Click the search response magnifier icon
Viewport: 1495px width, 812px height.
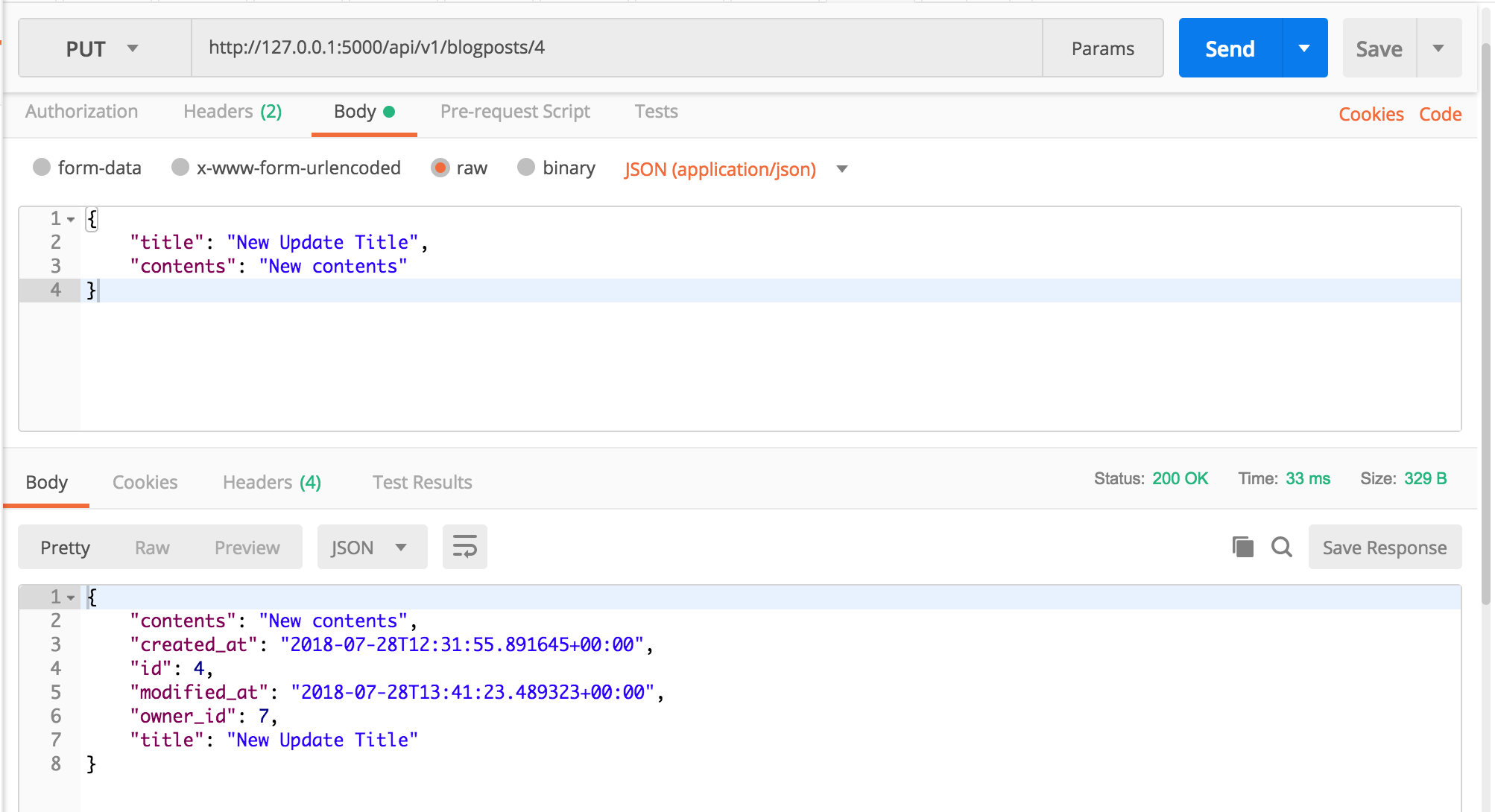pyautogui.click(x=1281, y=547)
